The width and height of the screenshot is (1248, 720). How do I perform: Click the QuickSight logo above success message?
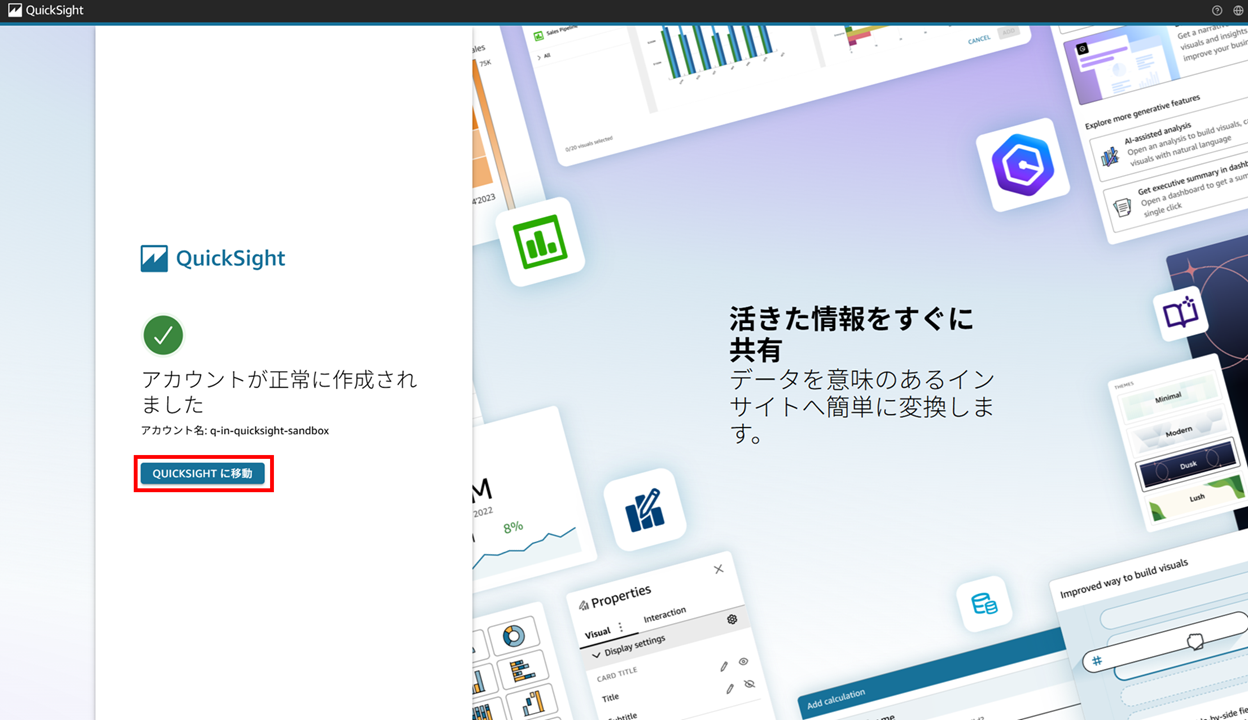point(213,258)
